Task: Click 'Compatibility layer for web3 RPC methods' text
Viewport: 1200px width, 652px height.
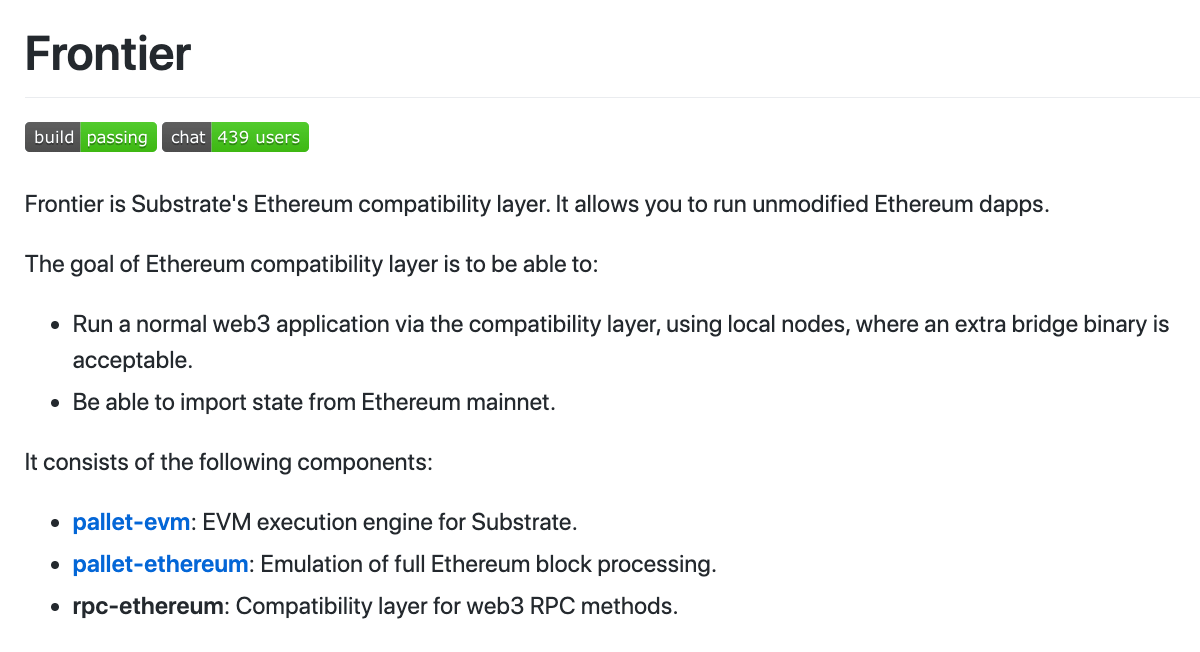Action: click(x=457, y=606)
